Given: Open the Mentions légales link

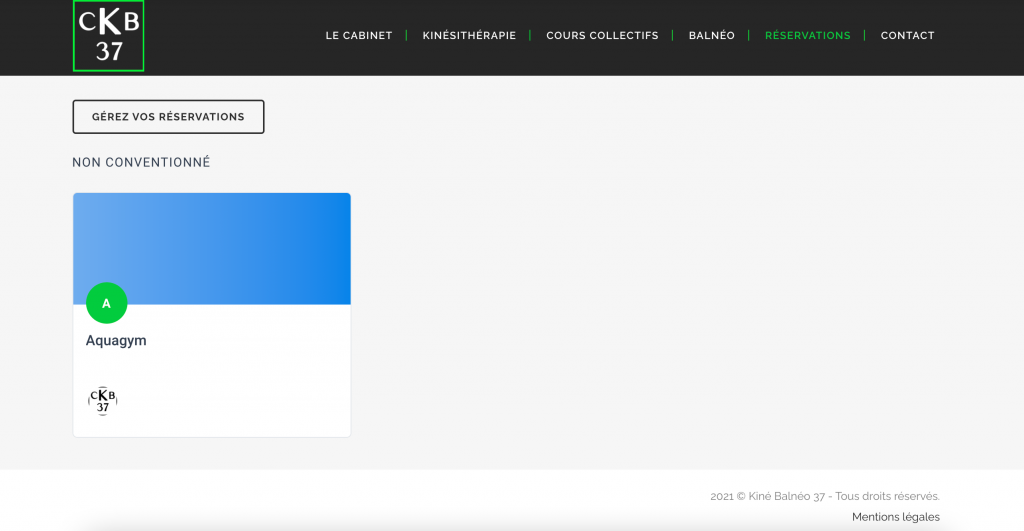Looking at the screenshot, I should coord(895,517).
